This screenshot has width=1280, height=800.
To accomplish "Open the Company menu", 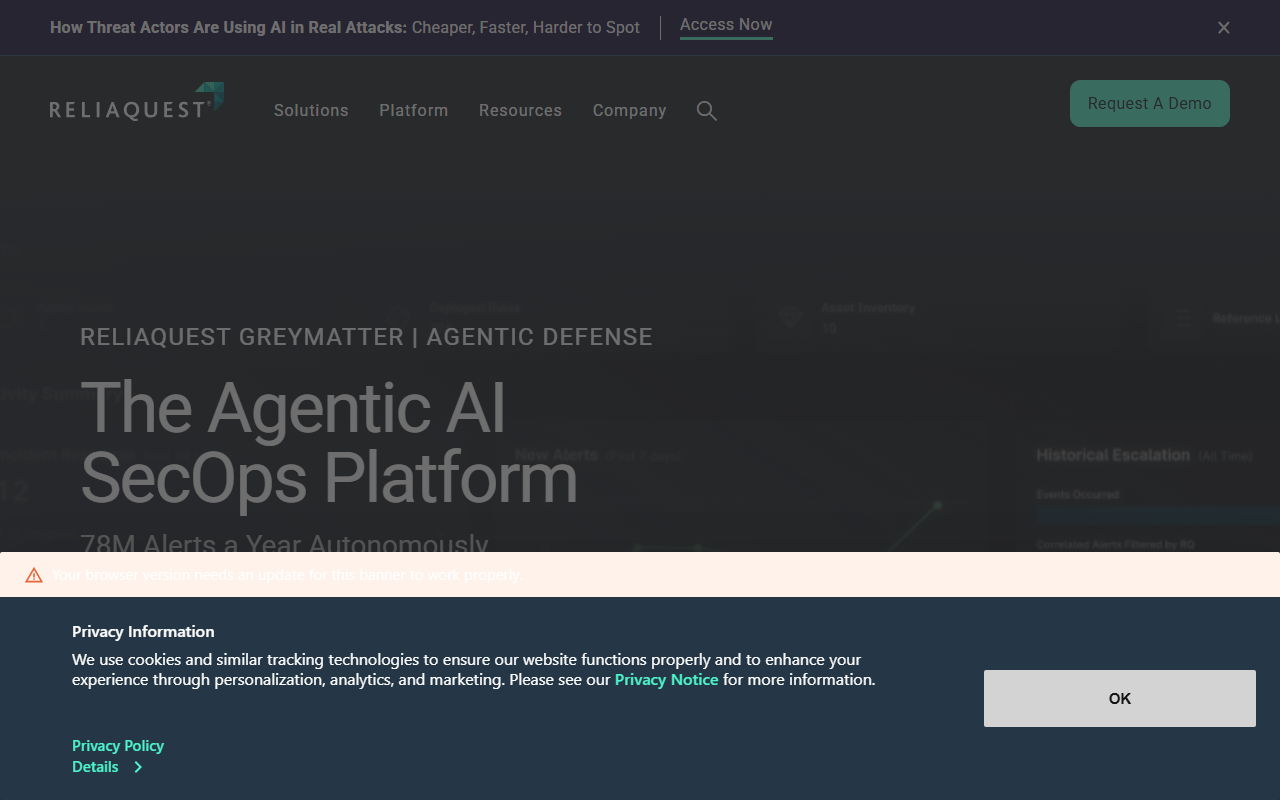I will coord(629,110).
